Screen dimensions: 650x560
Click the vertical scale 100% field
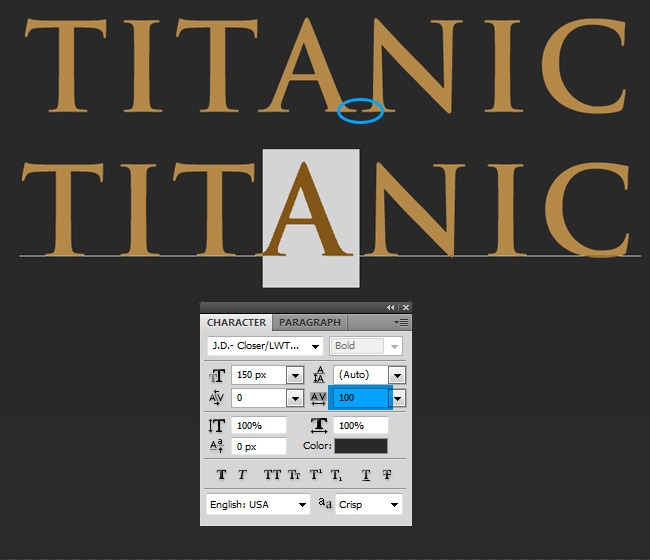tap(259, 426)
